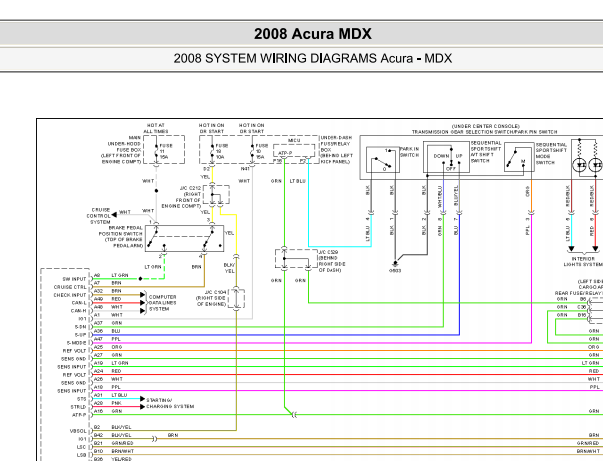Image resolution: width=603 pixels, height=461 pixels.
Task: Click the 'VBSOL' signal label
Action: click(x=78, y=431)
